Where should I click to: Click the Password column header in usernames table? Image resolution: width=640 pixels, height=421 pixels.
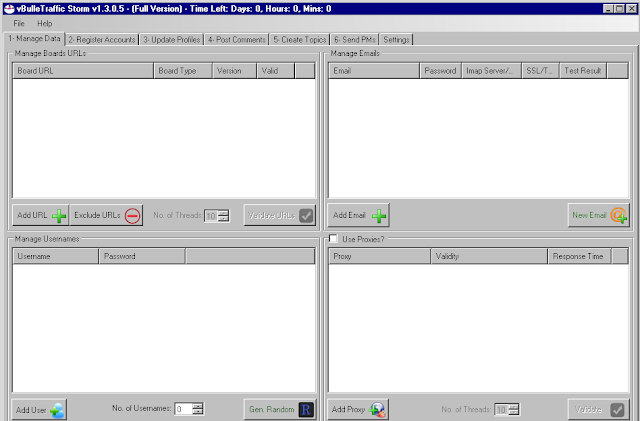(142, 256)
